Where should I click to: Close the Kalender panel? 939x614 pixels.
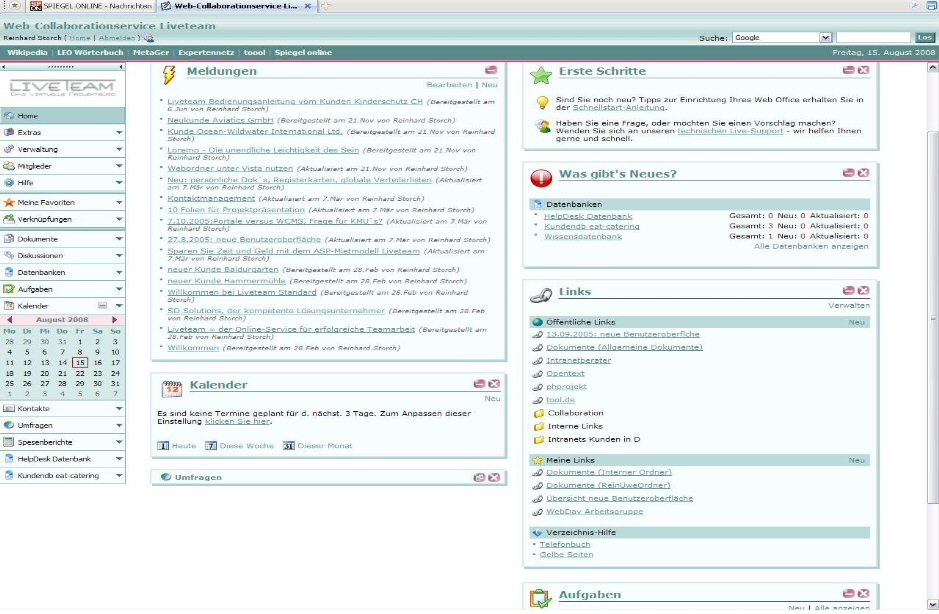point(493,384)
